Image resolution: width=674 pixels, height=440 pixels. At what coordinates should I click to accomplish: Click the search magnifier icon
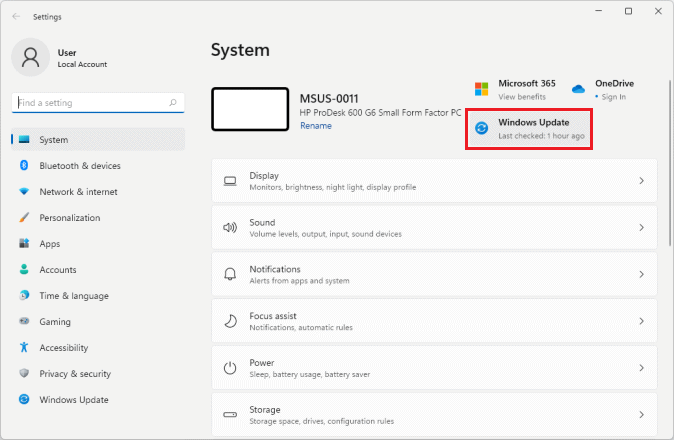point(174,102)
